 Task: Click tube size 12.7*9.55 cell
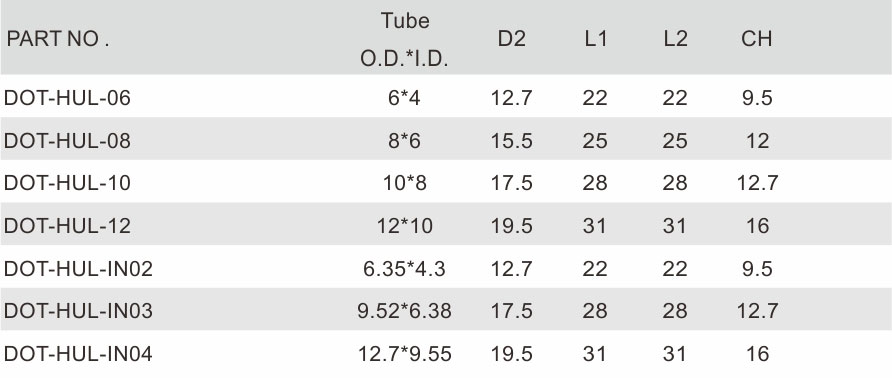coord(404,354)
